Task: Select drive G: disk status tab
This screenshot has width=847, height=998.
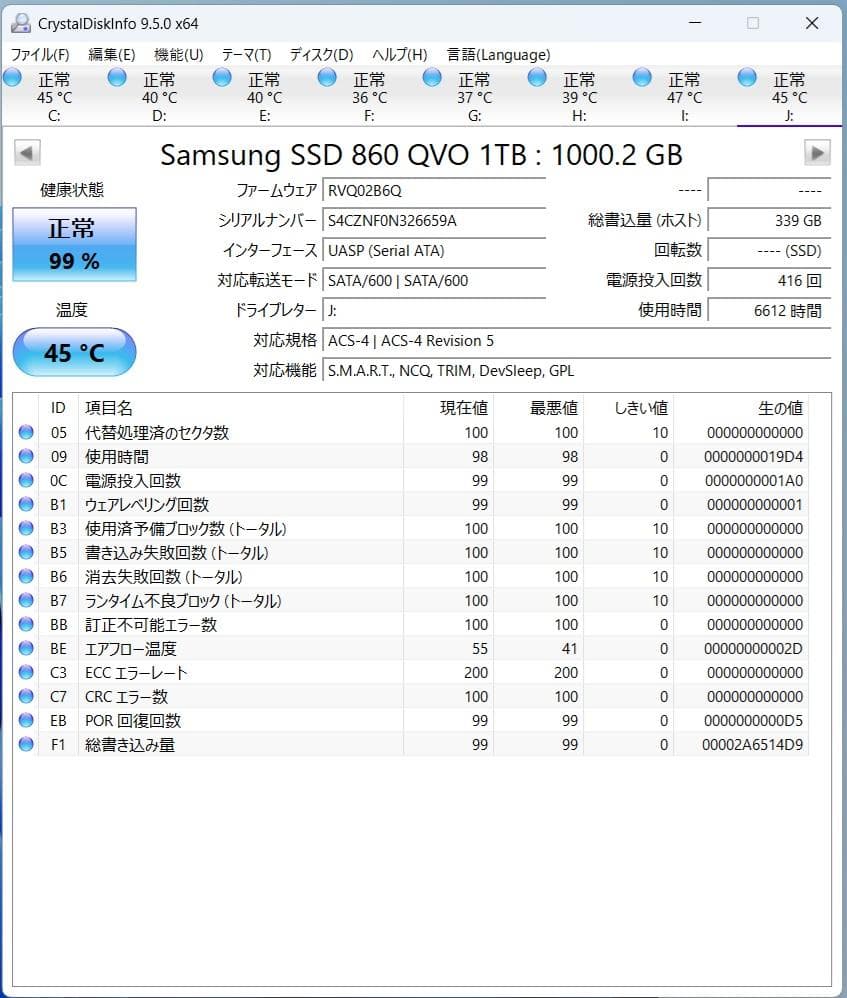Action: pos(473,97)
